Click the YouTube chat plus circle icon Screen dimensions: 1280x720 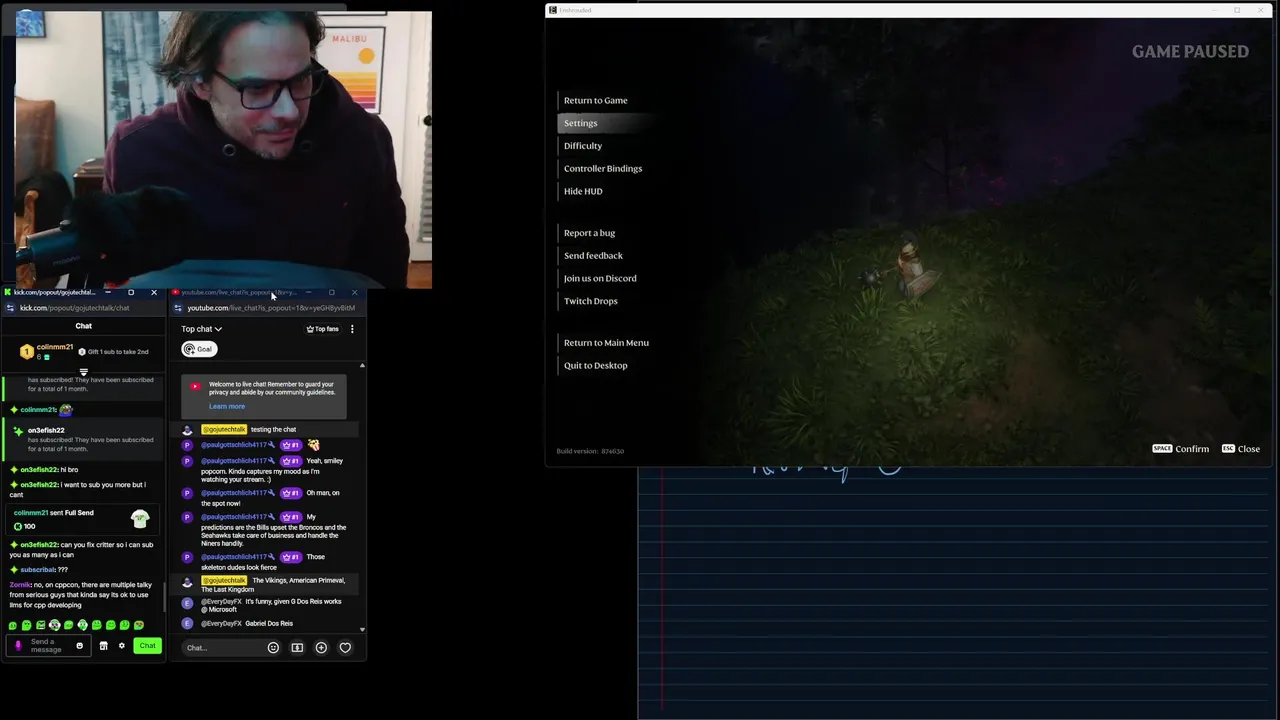(x=321, y=648)
